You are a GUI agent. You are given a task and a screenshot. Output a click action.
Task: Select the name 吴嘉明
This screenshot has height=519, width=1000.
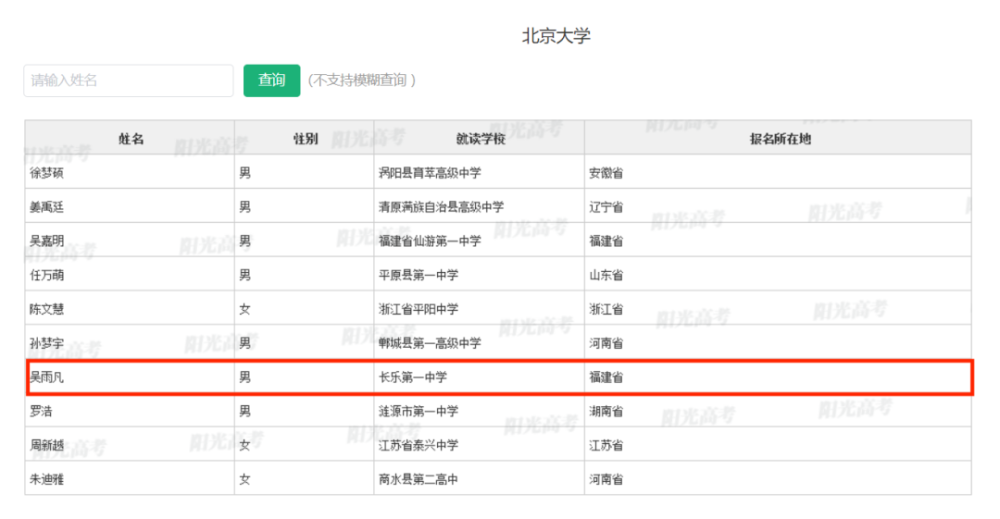point(47,241)
